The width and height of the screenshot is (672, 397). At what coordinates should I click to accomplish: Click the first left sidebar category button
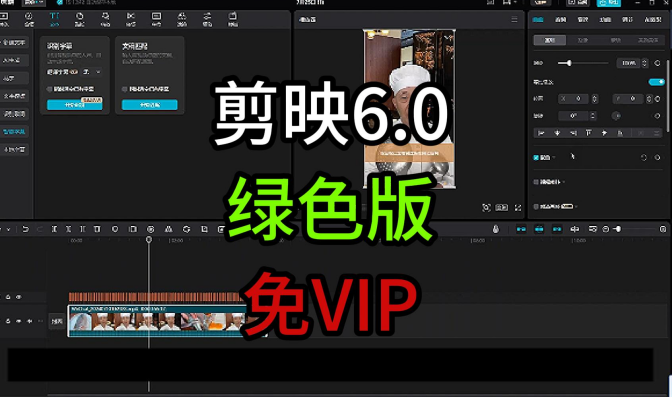pyautogui.click(x=14, y=42)
